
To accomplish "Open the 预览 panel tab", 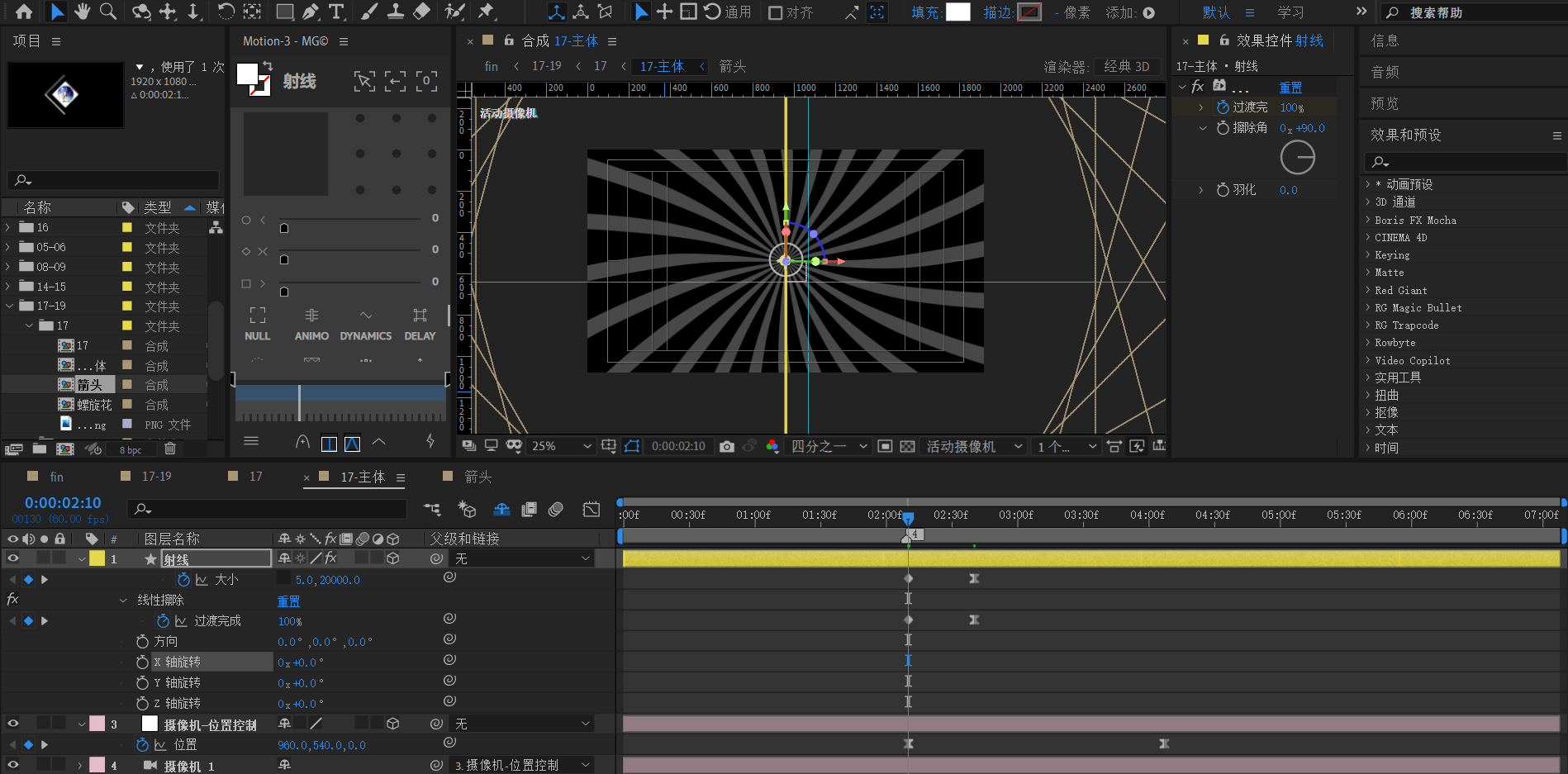I will point(1385,103).
